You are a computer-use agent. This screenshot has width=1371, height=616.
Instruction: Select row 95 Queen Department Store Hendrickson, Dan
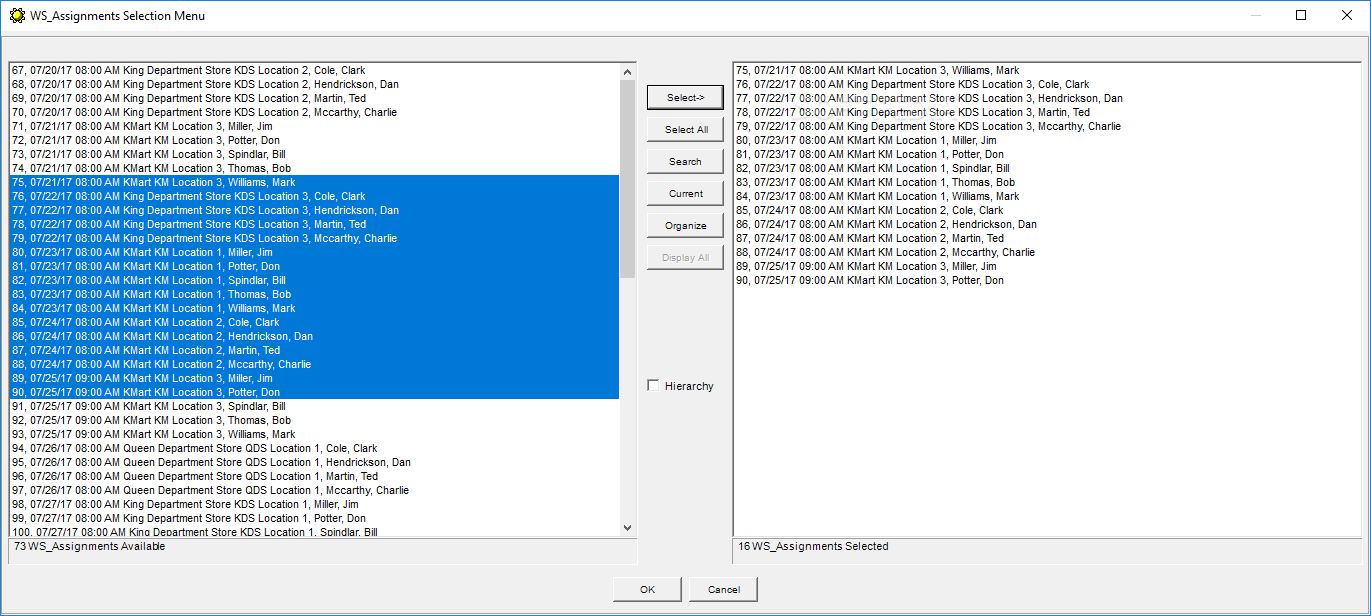[314, 462]
